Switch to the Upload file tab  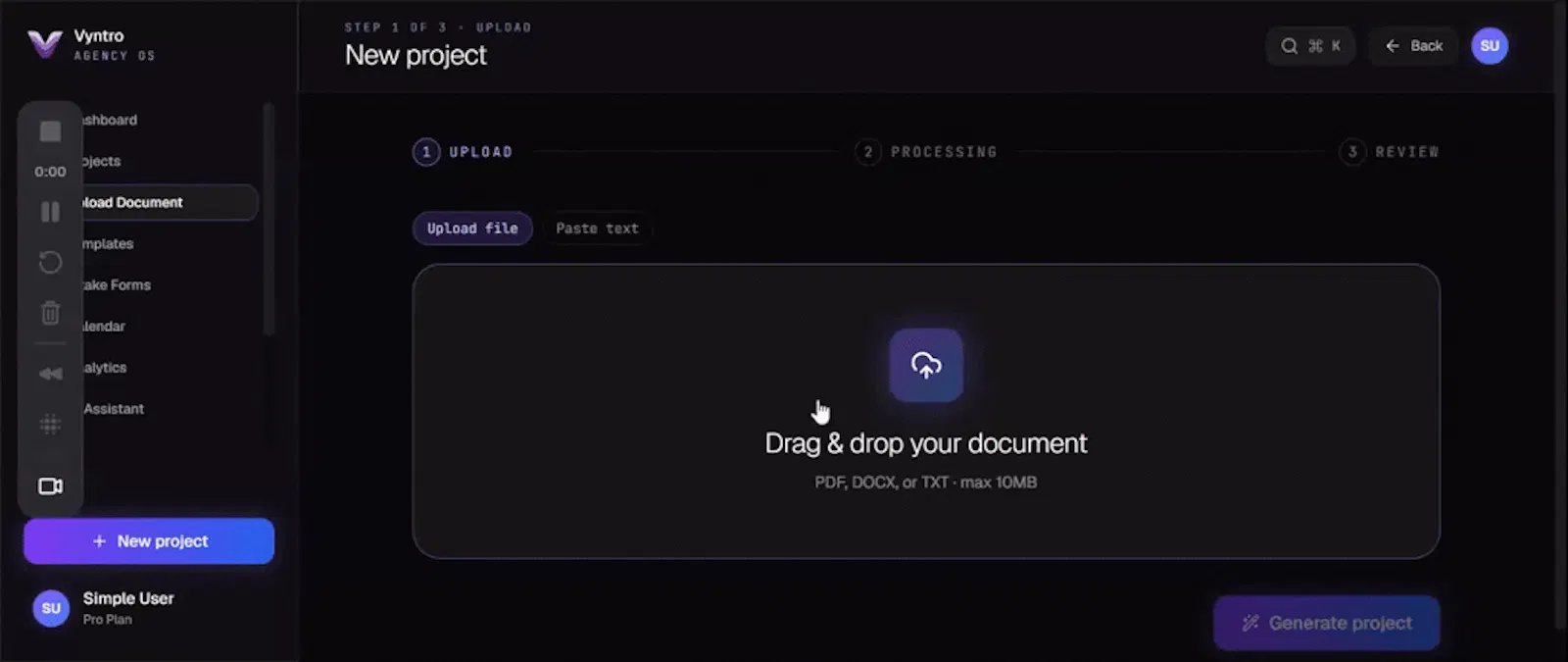472,229
